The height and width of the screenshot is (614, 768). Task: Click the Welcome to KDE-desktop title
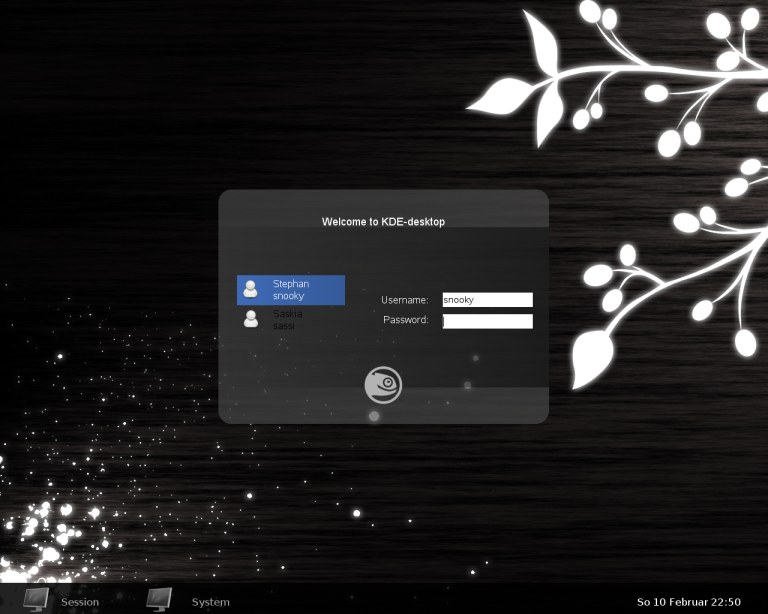click(384, 222)
